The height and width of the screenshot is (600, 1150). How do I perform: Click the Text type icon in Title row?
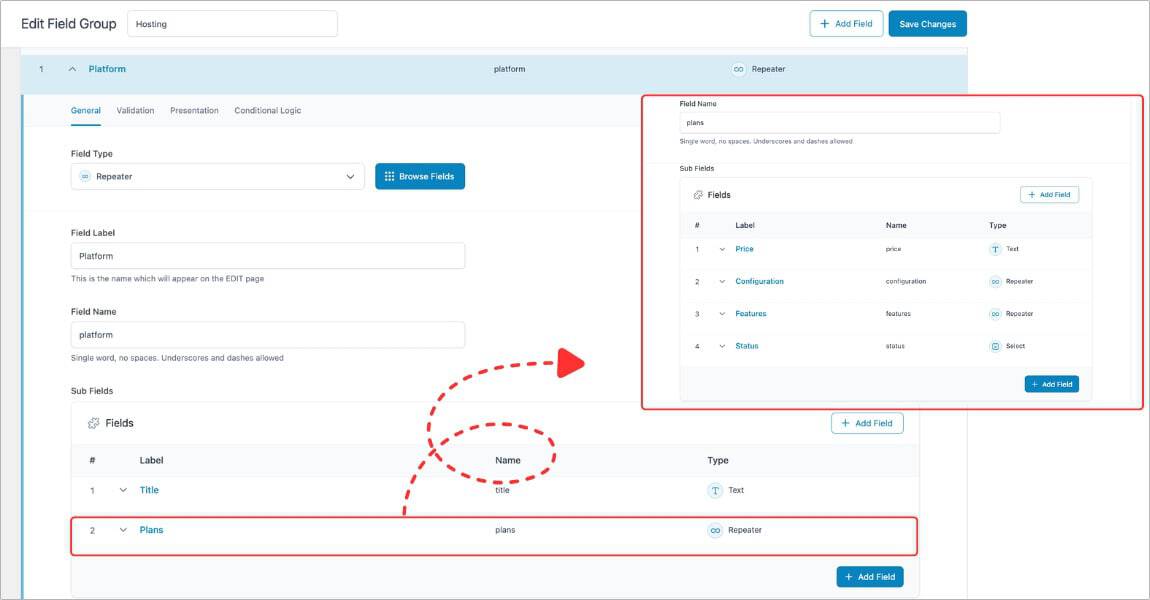(x=715, y=491)
